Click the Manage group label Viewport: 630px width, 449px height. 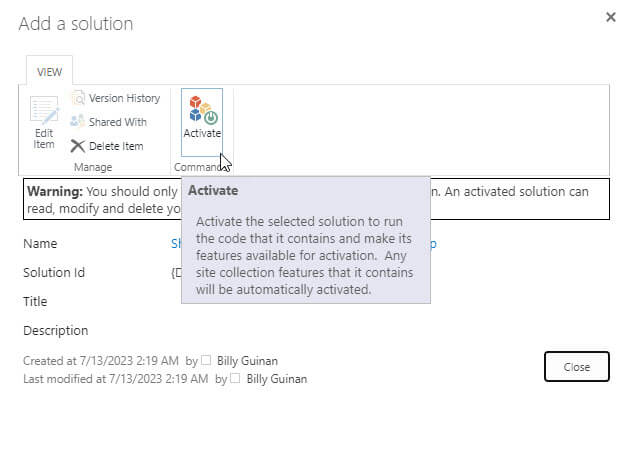click(x=93, y=167)
